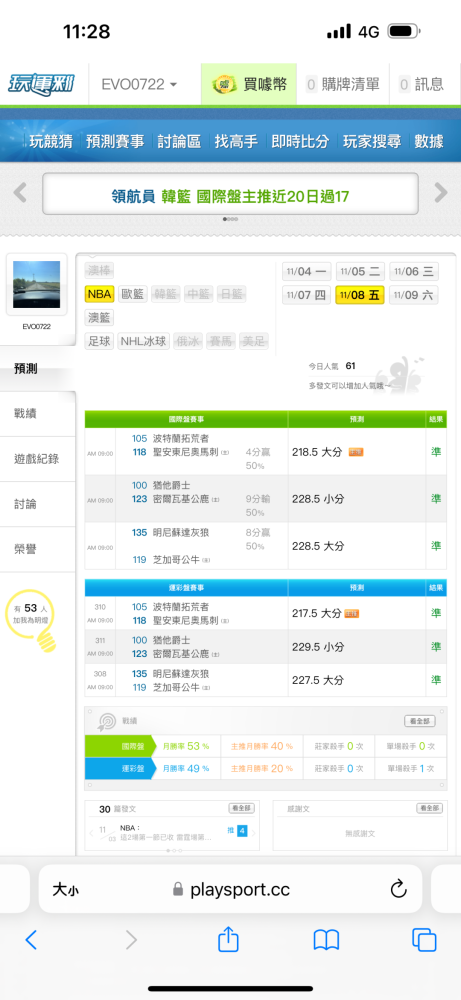Show previous banner with the left arrow
461x1000 pixels.
(20, 193)
